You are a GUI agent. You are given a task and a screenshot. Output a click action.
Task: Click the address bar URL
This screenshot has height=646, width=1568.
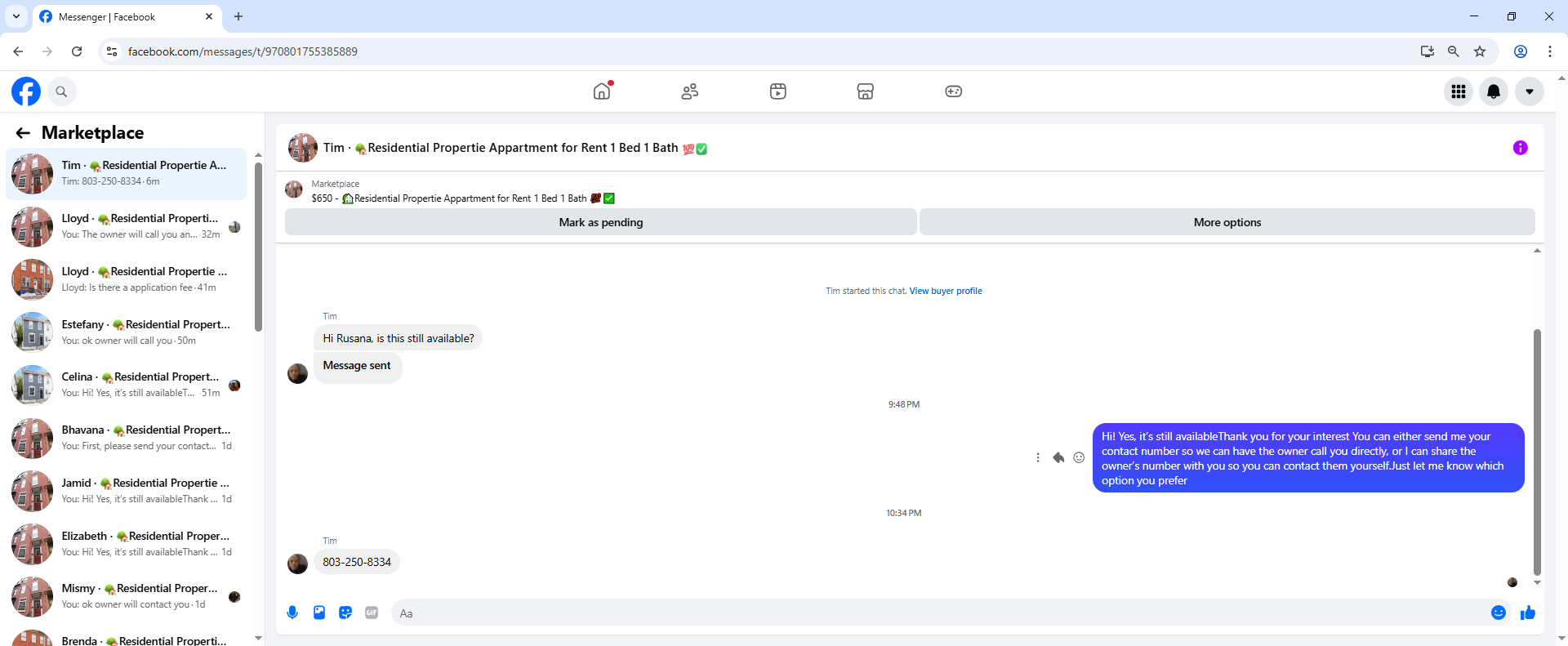coord(243,51)
